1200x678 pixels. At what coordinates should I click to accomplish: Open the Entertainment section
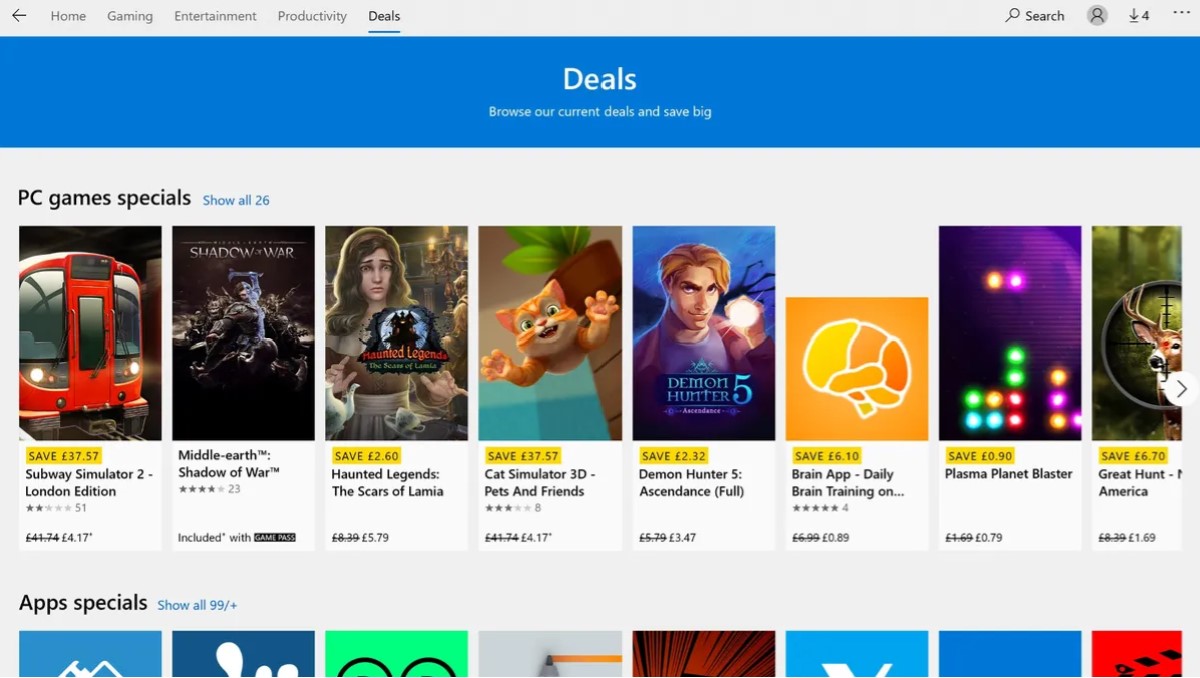tap(215, 15)
